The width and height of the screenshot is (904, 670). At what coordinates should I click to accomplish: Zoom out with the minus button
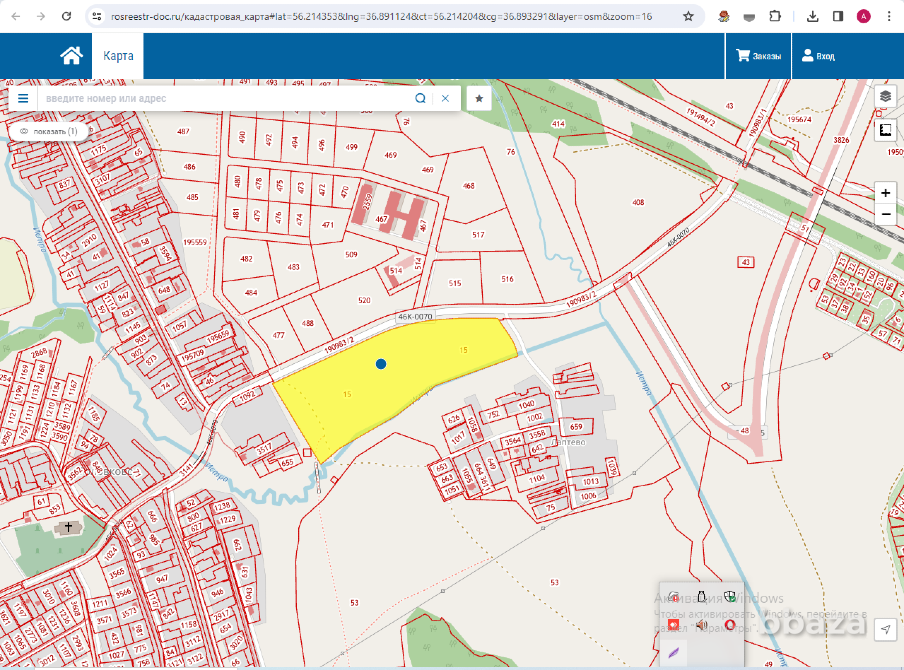click(886, 215)
